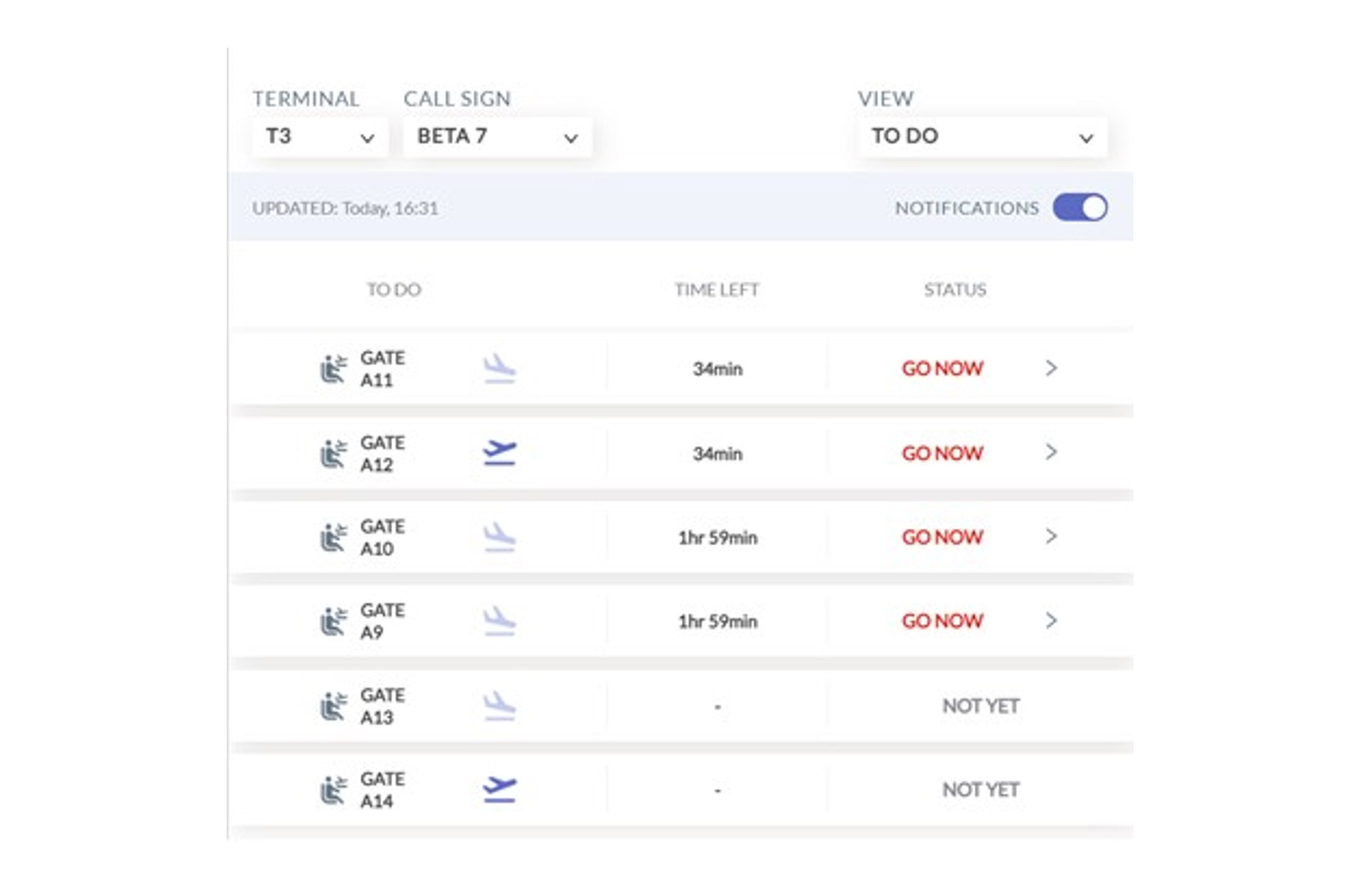Click the landing plane icon for Gate A11
Viewport: 1372px width, 892px height.
(499, 369)
